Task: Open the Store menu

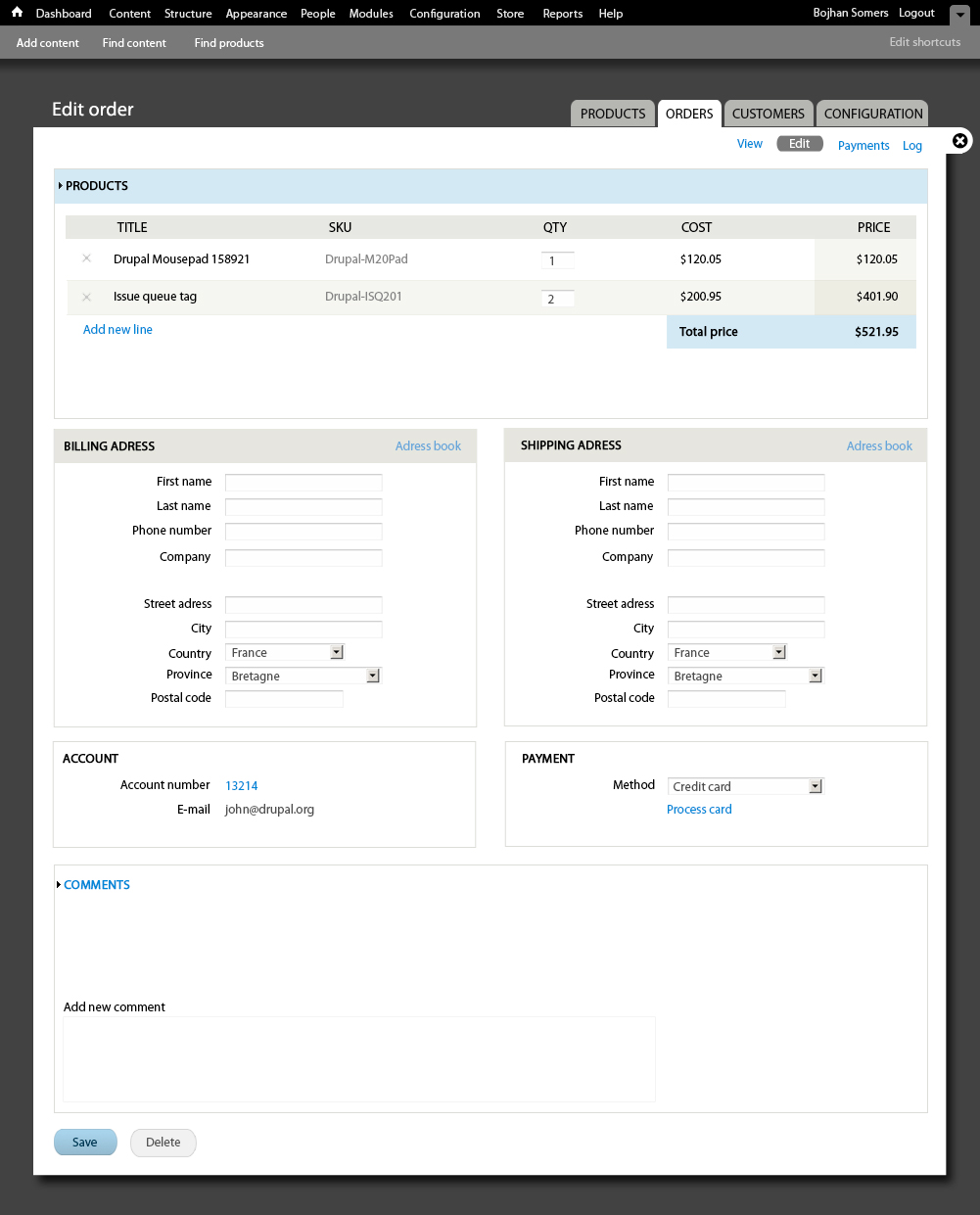Action: point(510,13)
